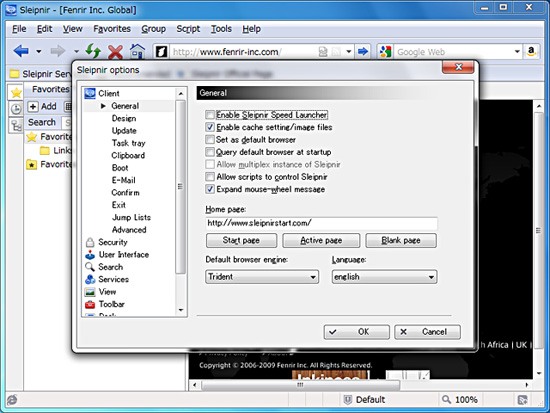Click the blue Go arrow beside address bar

(x=363, y=52)
